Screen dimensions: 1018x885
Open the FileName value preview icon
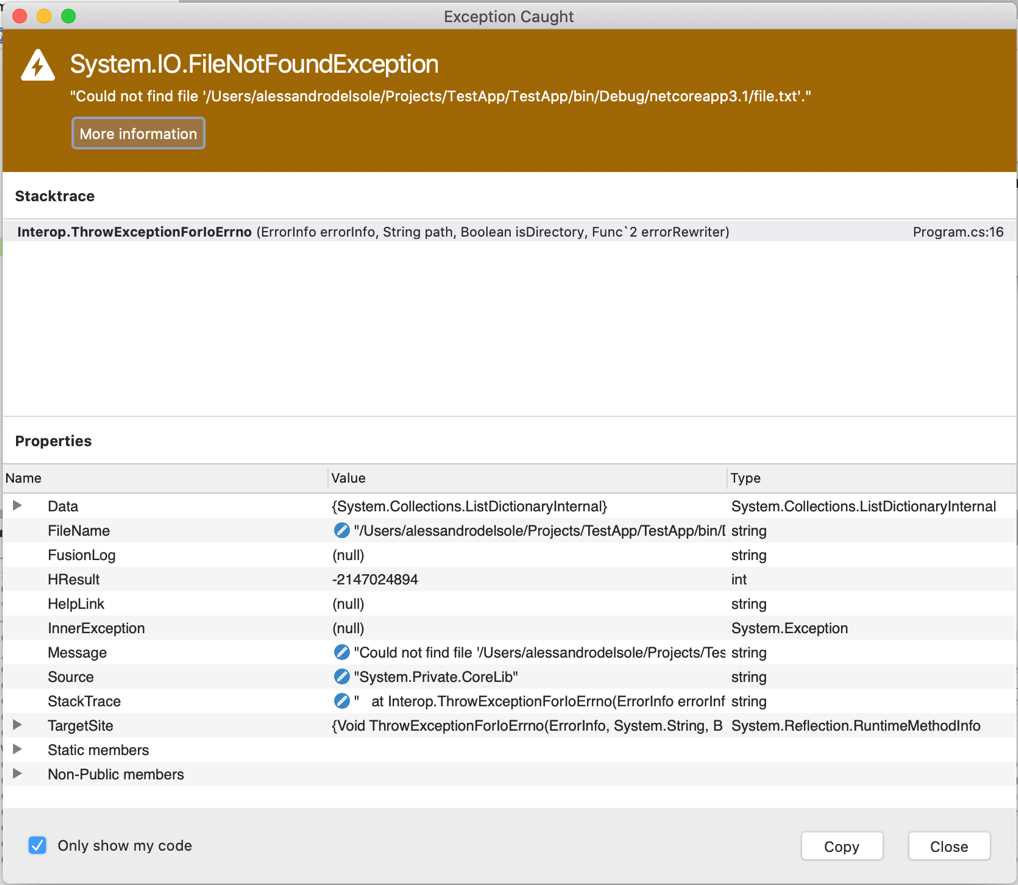click(x=343, y=530)
